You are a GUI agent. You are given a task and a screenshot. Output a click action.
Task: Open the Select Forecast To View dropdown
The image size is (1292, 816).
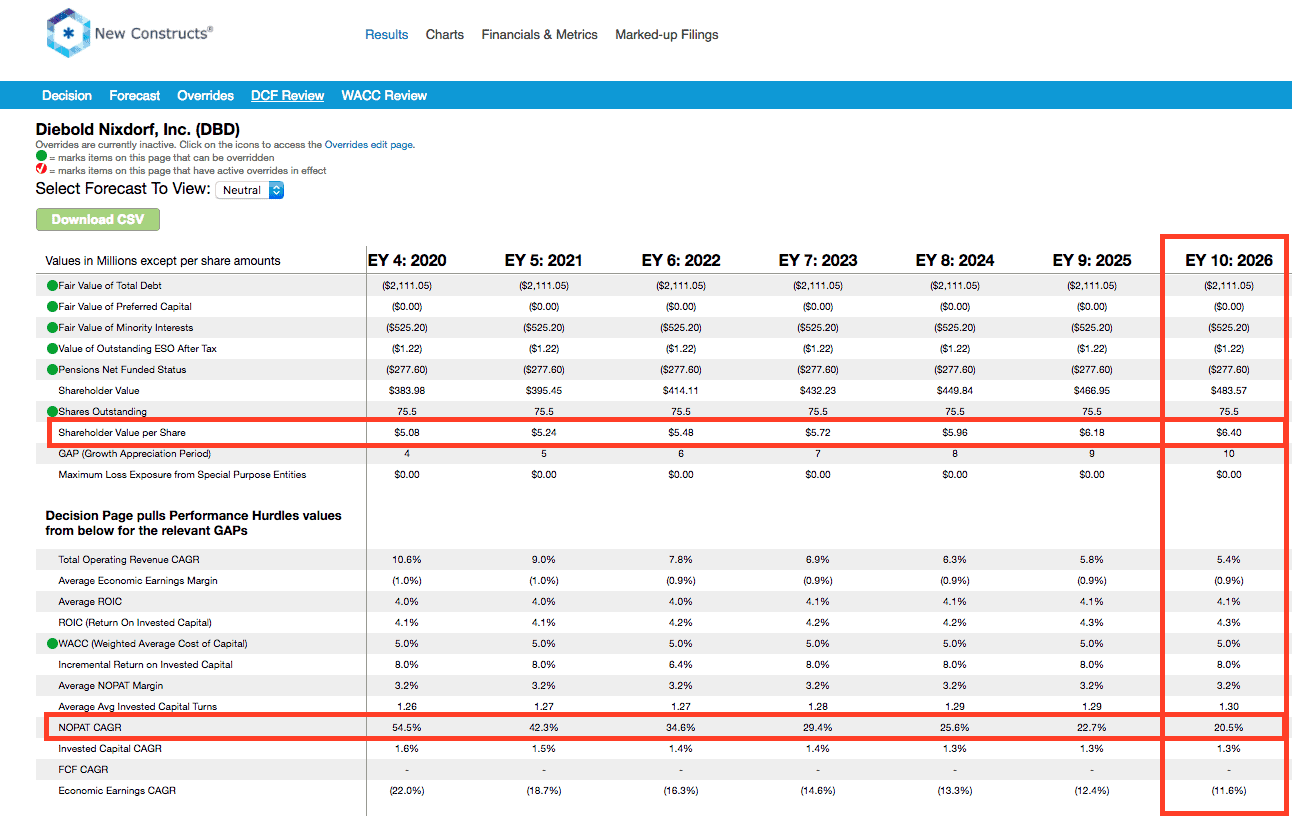click(250, 190)
